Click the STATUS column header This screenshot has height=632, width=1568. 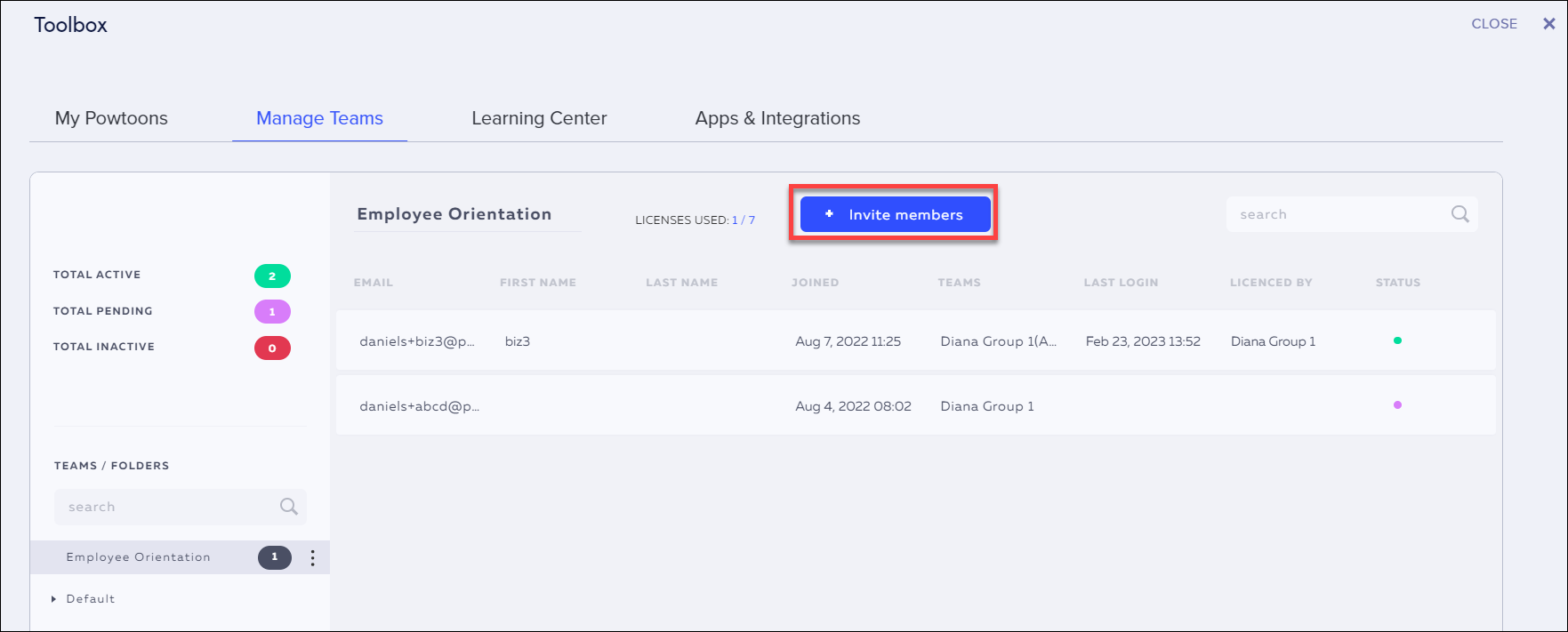1398,283
